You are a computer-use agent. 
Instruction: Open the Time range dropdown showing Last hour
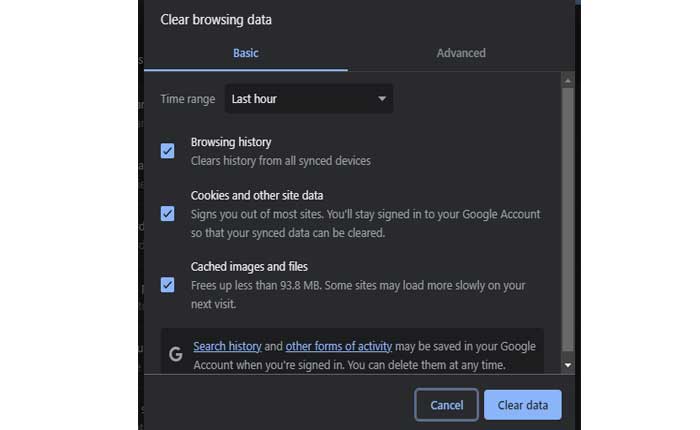[308, 99]
